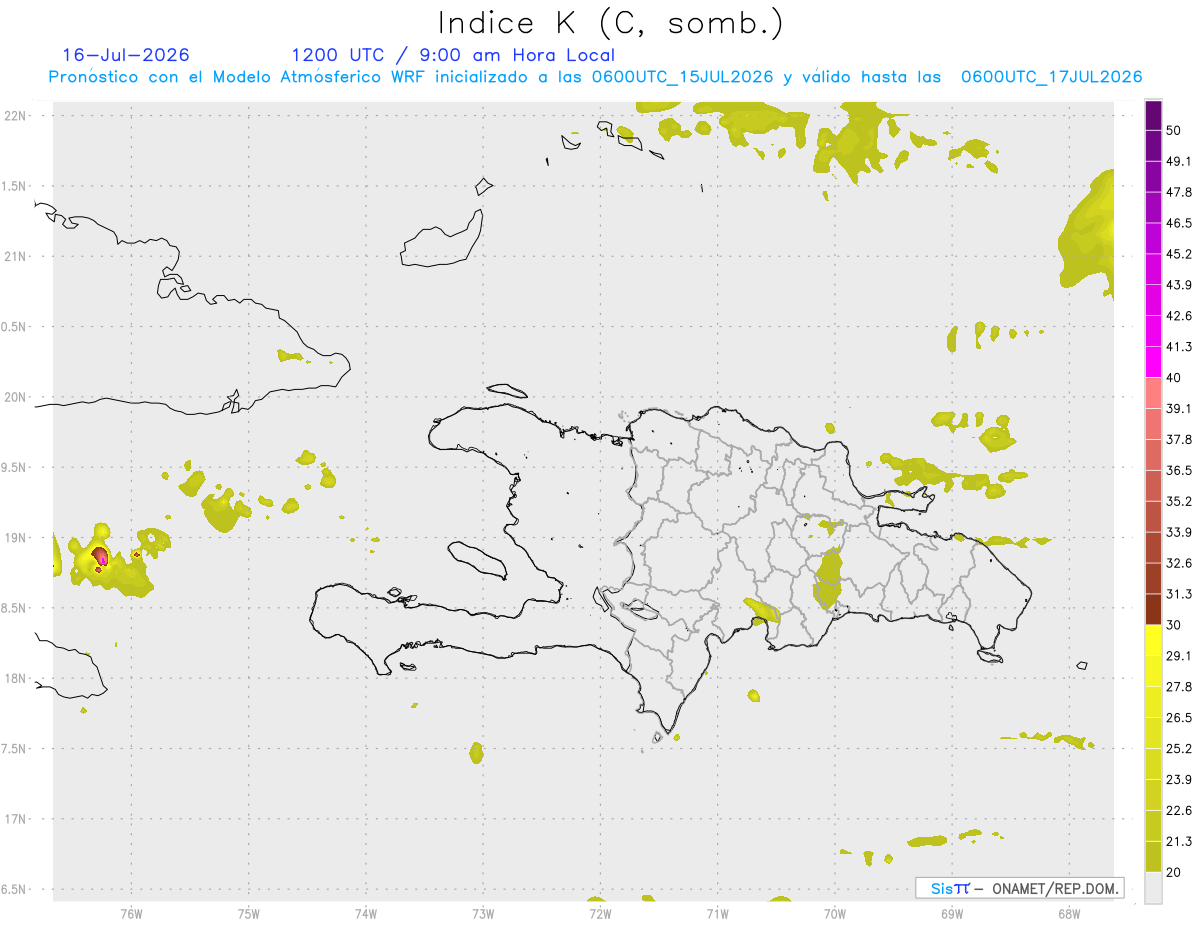This screenshot has width=1200, height=927.
Task: Click the color scale value '26.5'
Action: click(x=1179, y=718)
